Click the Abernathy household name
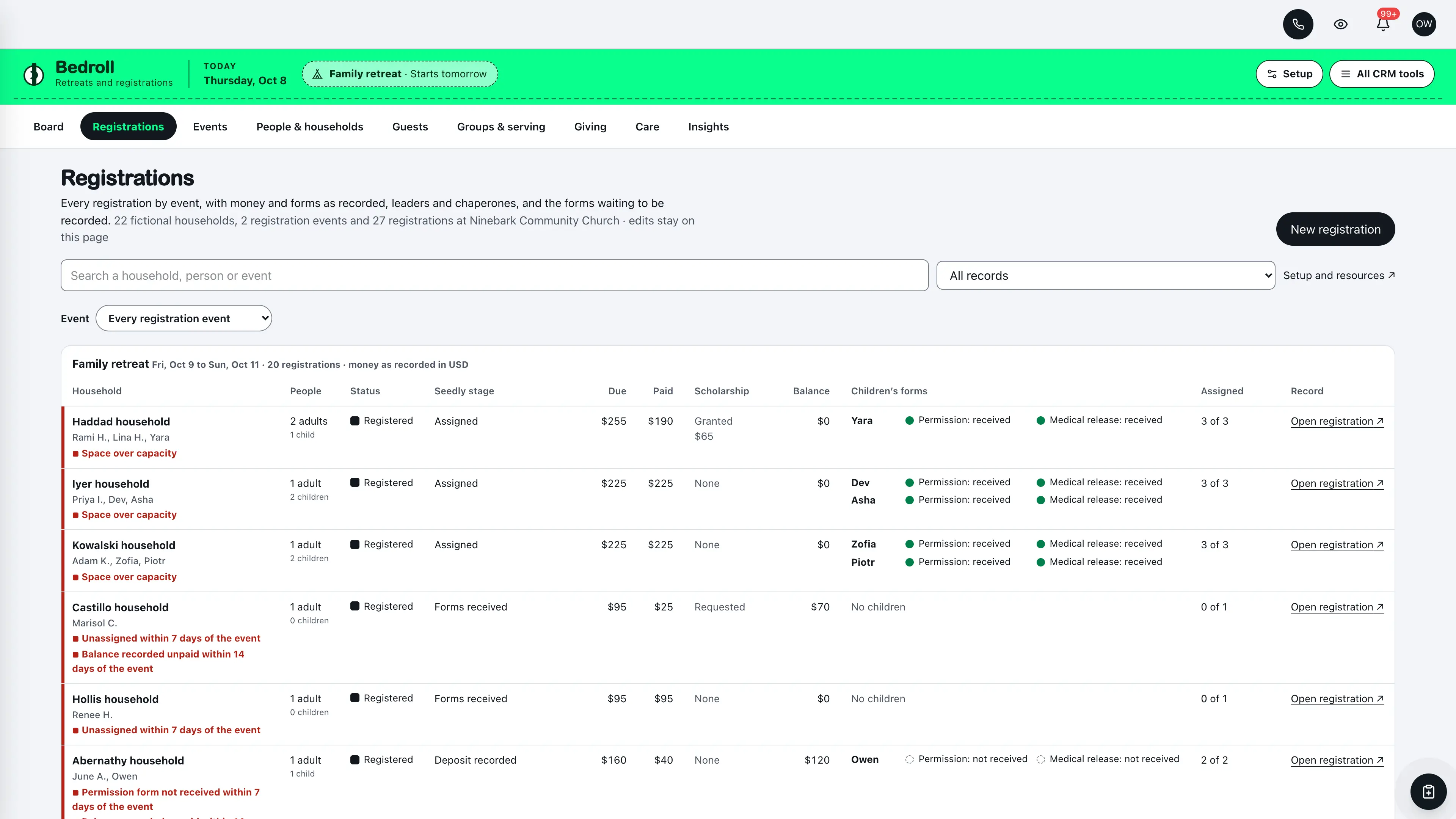 (x=128, y=761)
